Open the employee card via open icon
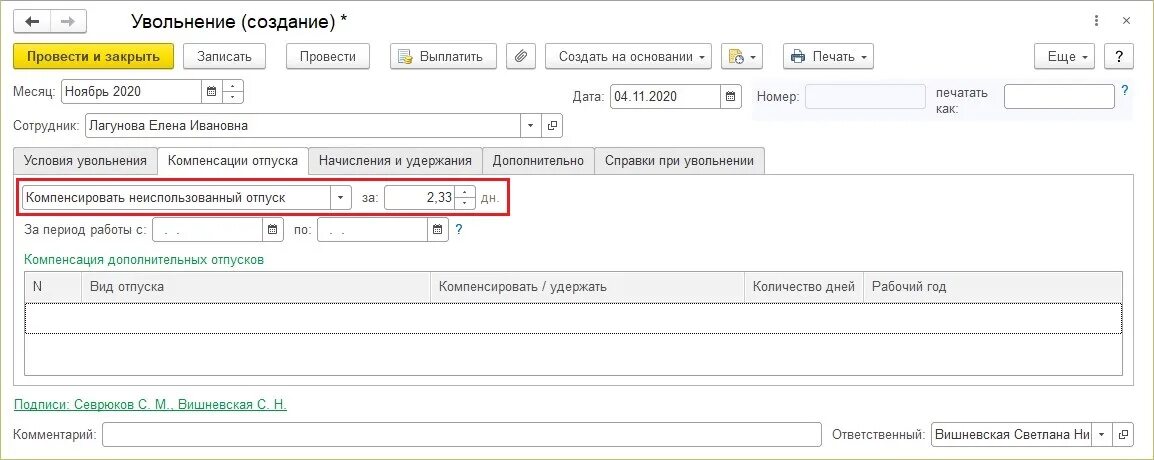Screen dimensions: 1154x460 pos(553,126)
